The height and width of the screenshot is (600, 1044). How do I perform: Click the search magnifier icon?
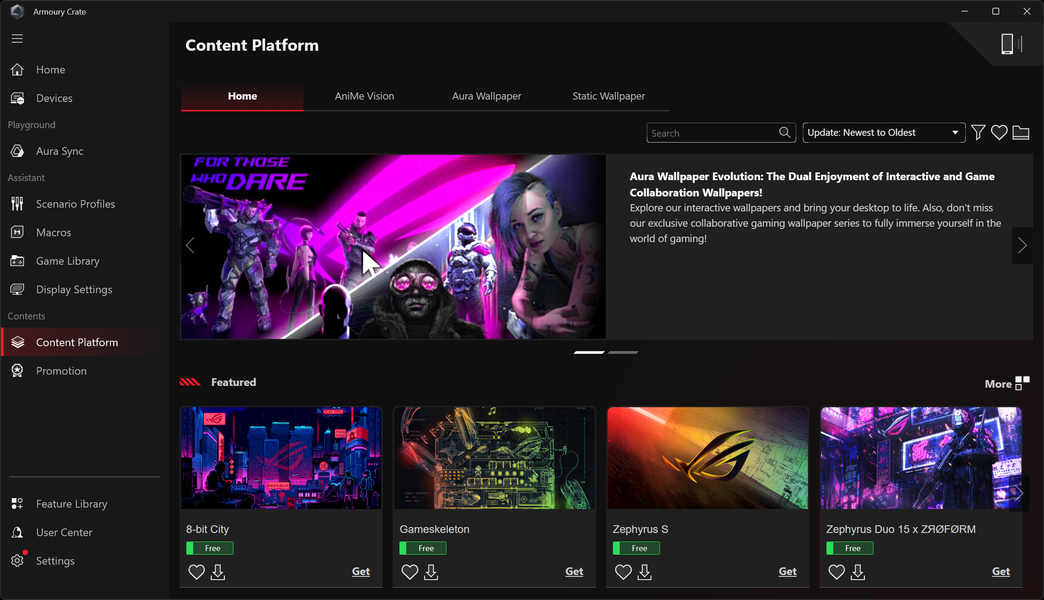click(784, 133)
